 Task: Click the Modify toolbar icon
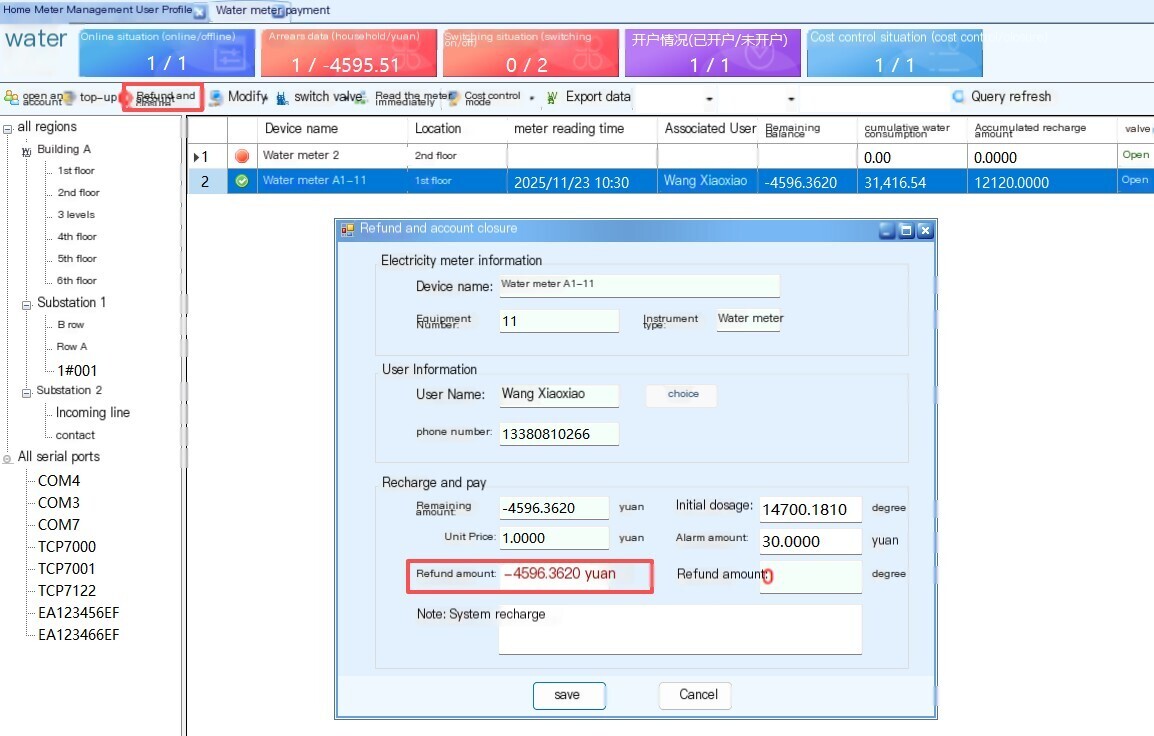216,97
